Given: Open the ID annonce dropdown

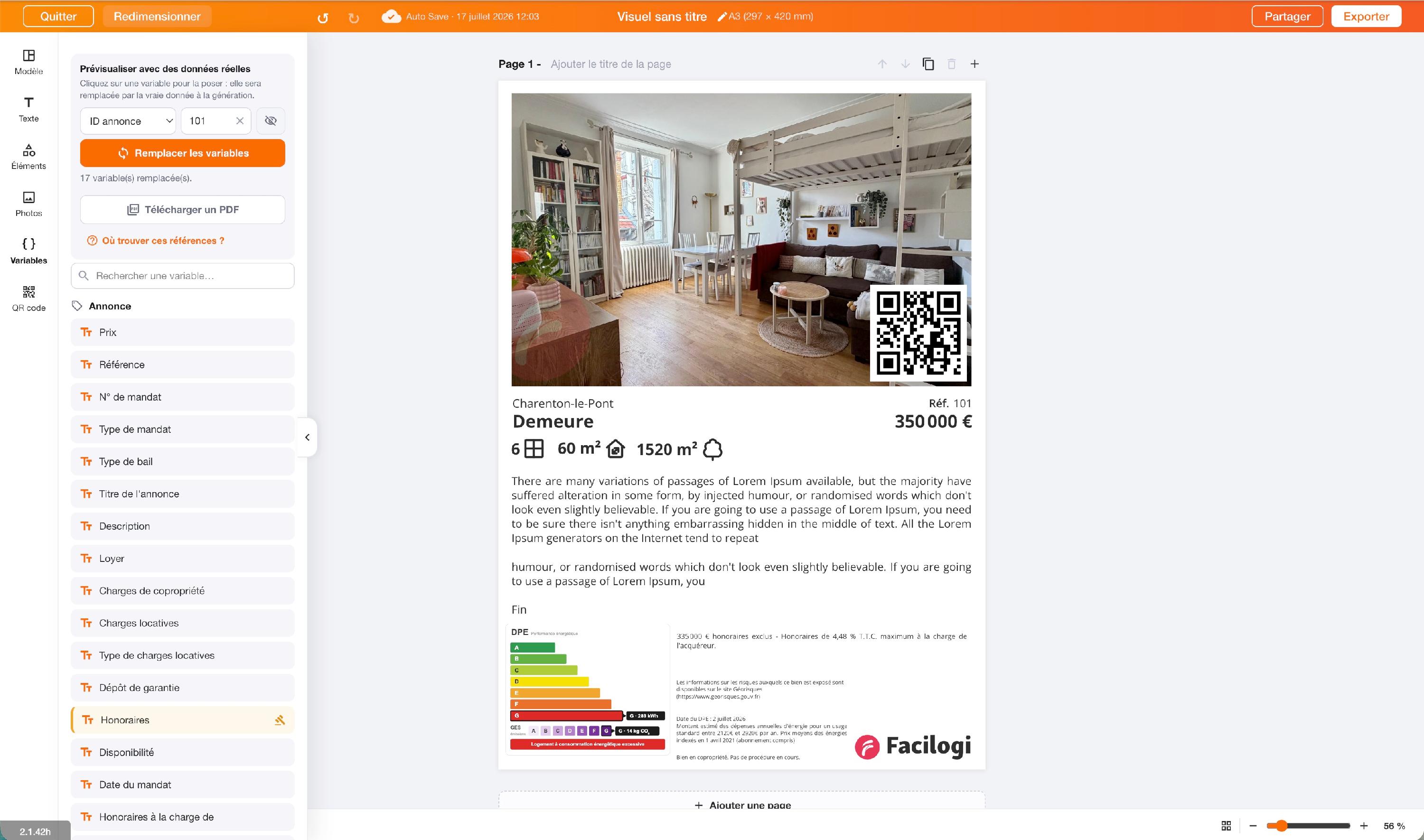Looking at the screenshot, I should [128, 121].
